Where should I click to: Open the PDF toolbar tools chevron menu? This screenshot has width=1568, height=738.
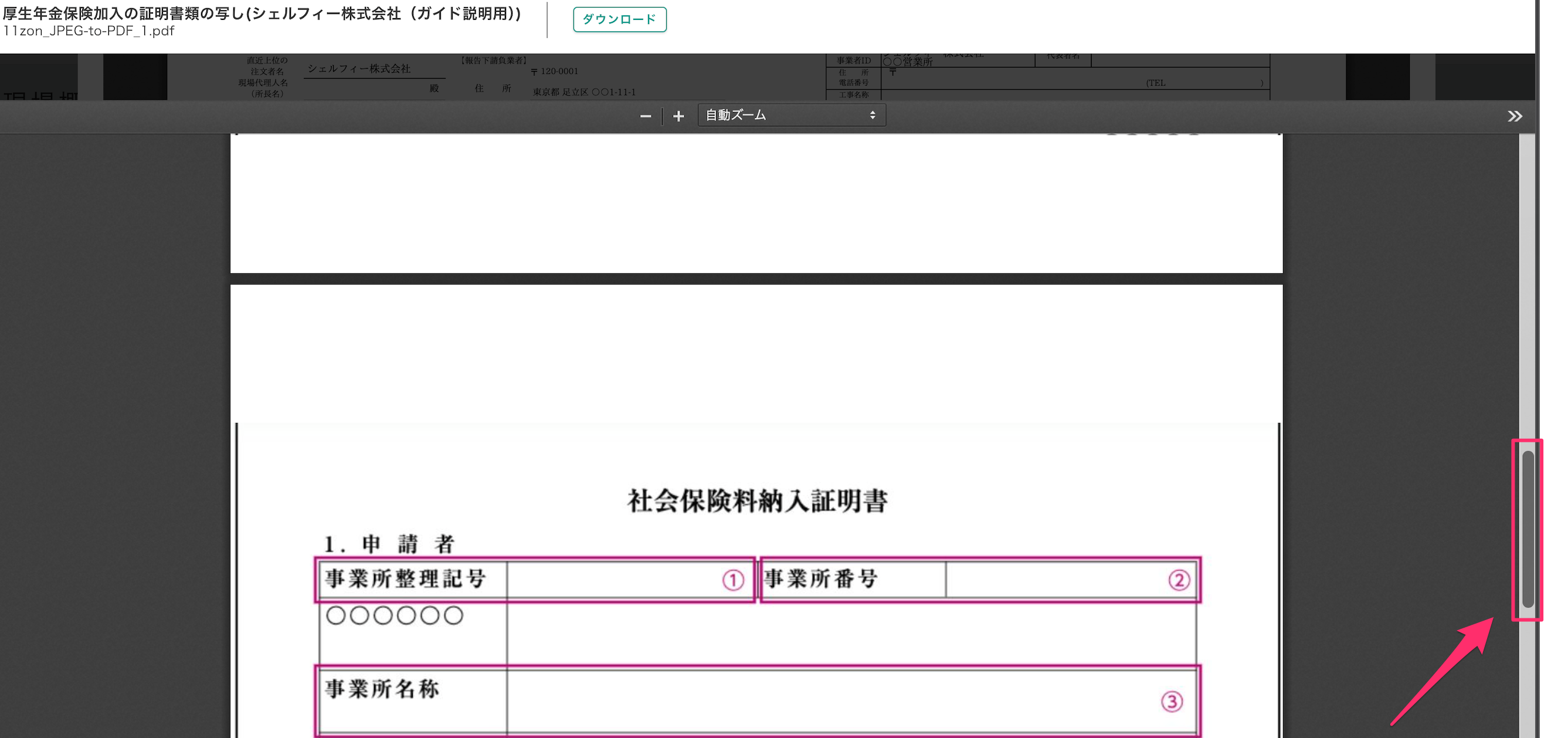coord(1515,116)
